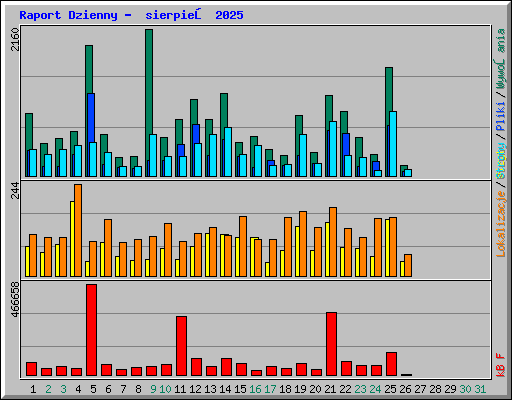Click green day label "9"
The image size is (512, 400).
pos(153,389)
